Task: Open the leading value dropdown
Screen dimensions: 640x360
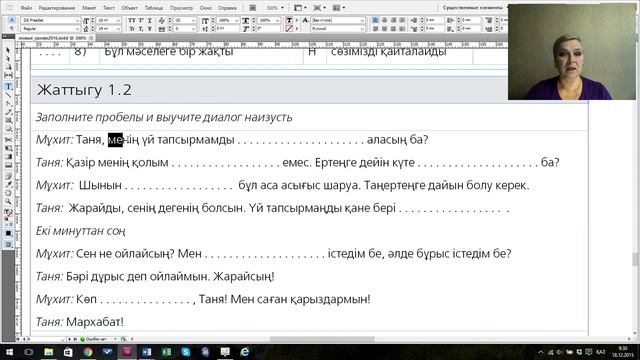Action: tap(118, 29)
